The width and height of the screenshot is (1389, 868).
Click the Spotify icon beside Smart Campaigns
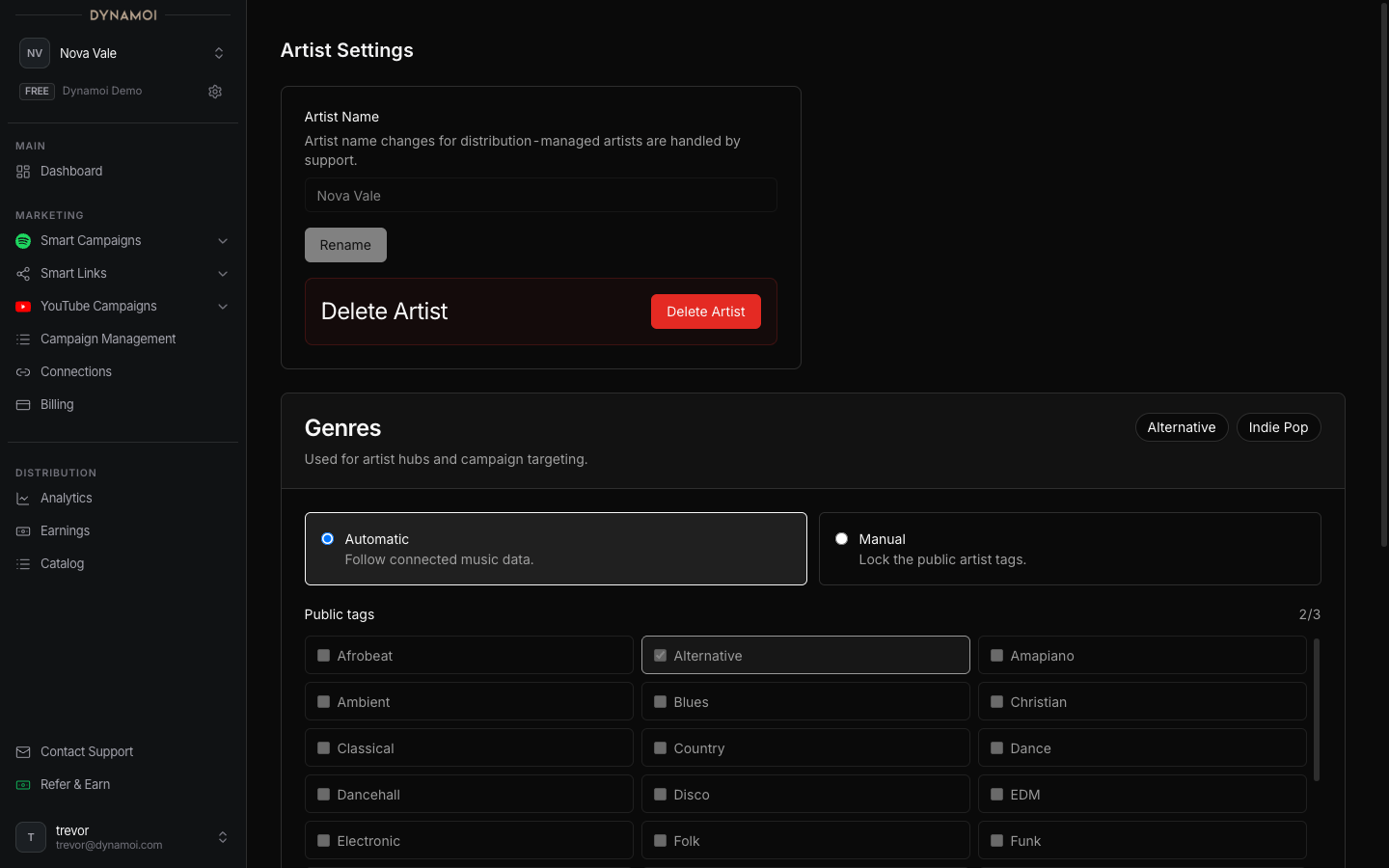click(x=23, y=241)
